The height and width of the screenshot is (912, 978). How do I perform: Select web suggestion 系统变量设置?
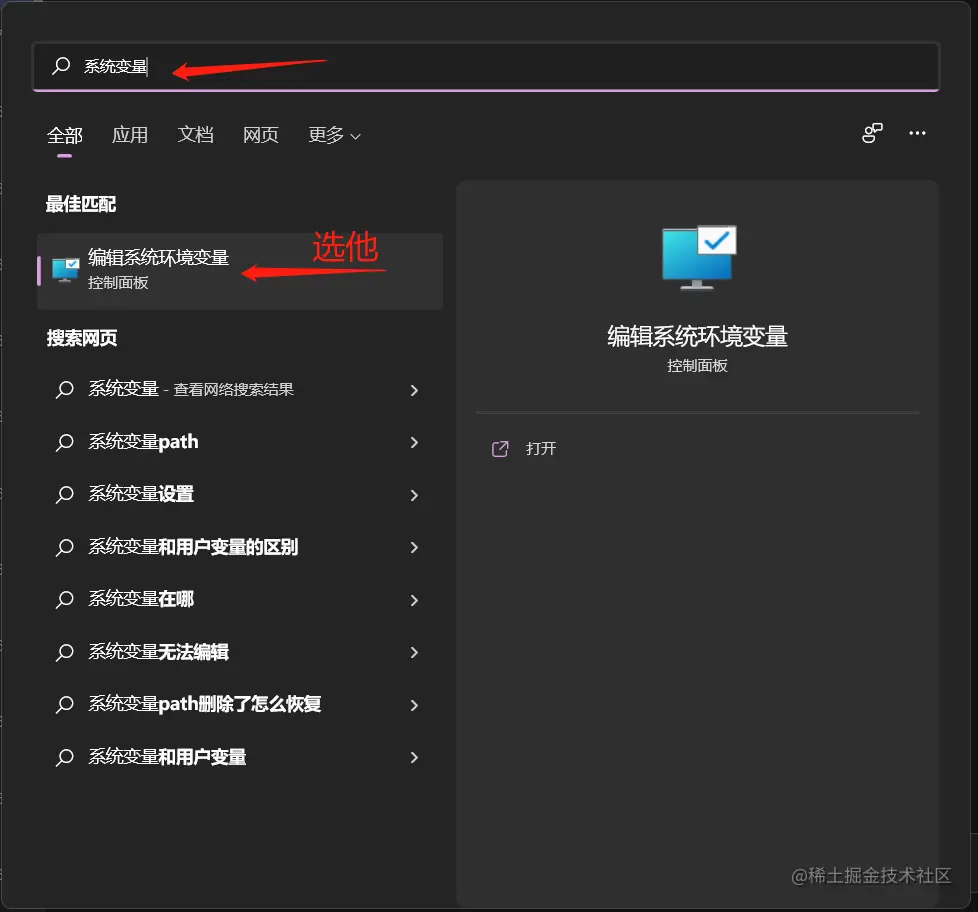click(240, 495)
